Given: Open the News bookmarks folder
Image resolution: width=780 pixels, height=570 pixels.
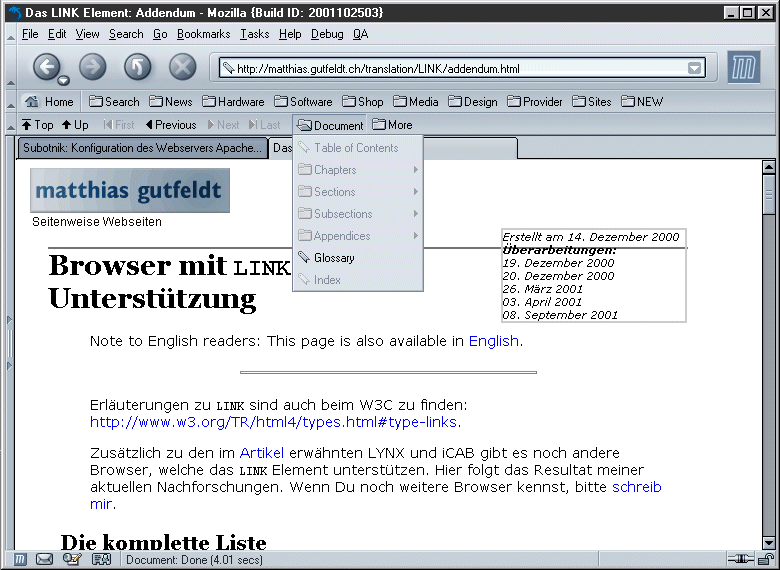Looking at the screenshot, I should [171, 102].
